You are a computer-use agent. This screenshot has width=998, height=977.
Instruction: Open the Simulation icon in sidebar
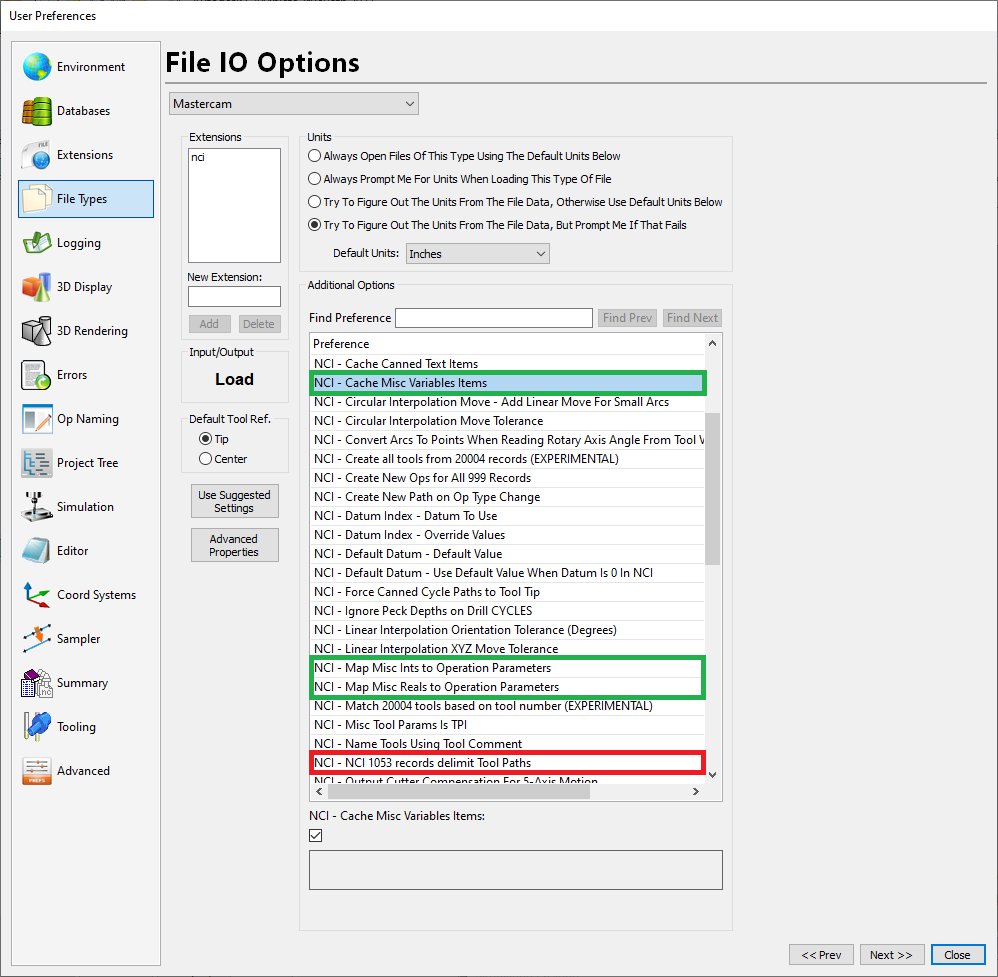pos(37,507)
